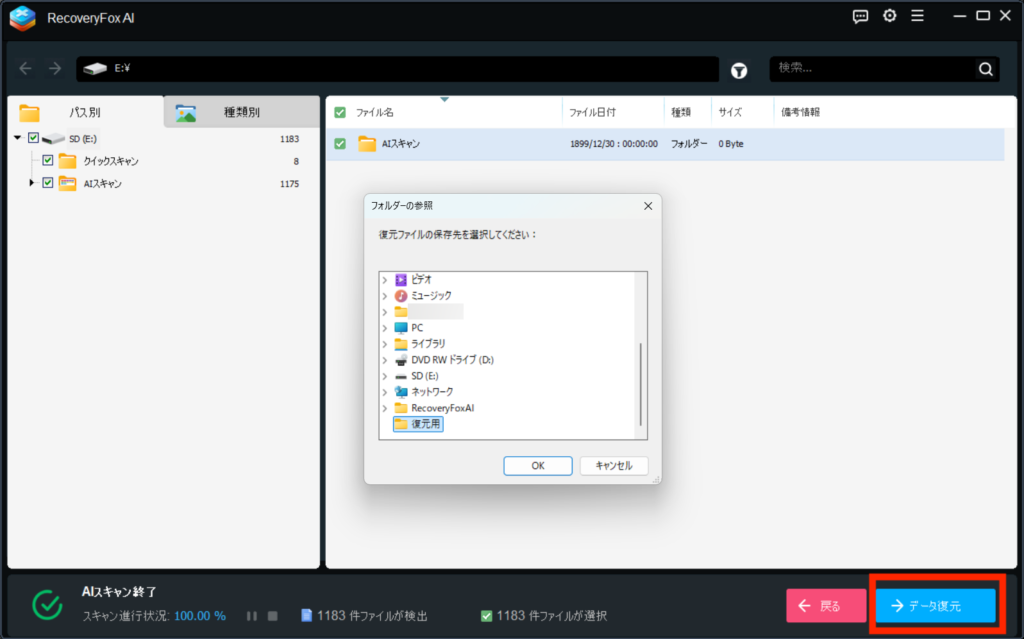Click OK in the folder dialog
1024x639 pixels.
(x=538, y=466)
